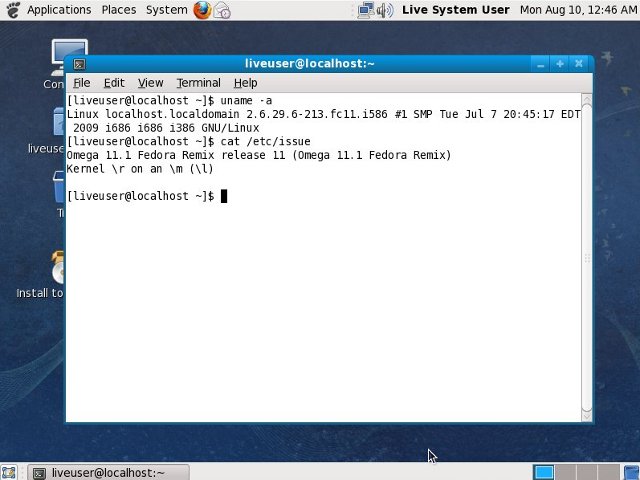This screenshot has height=480, width=640.
Task: Click the terminal prompt beside the cursor
Action: coord(140,196)
